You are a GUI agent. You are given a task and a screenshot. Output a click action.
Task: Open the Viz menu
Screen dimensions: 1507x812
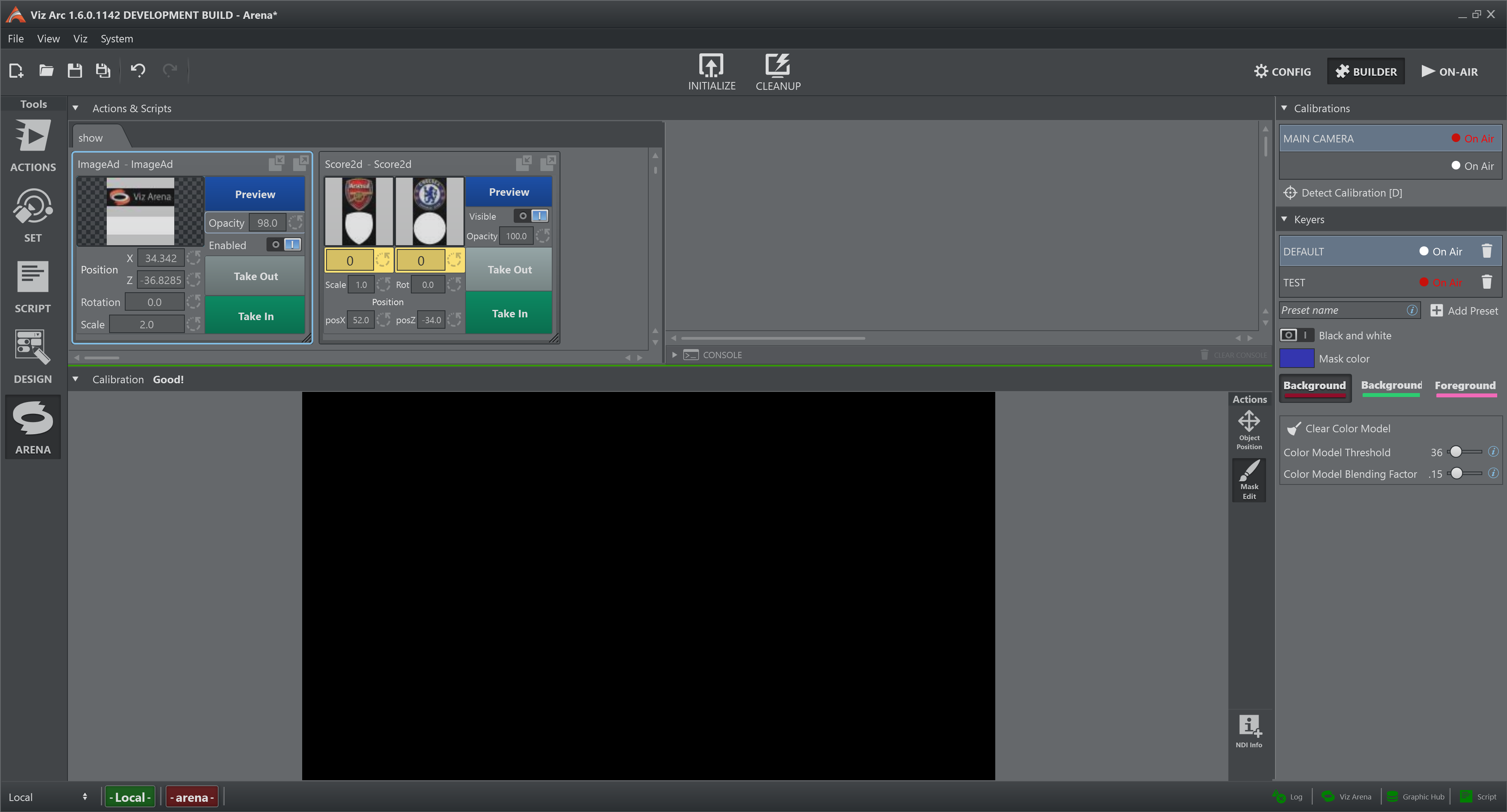click(x=80, y=38)
